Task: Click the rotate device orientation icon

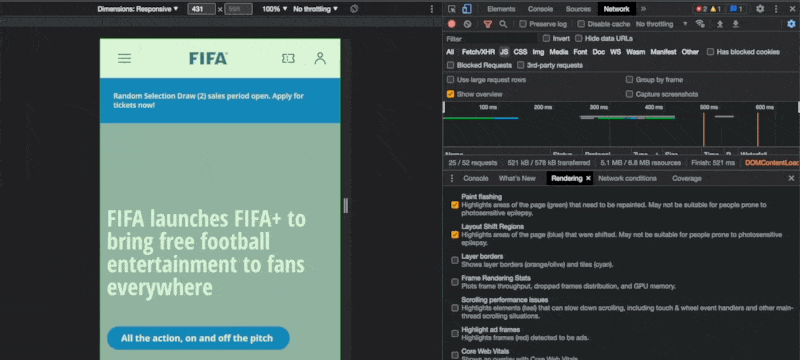Action: (x=355, y=9)
